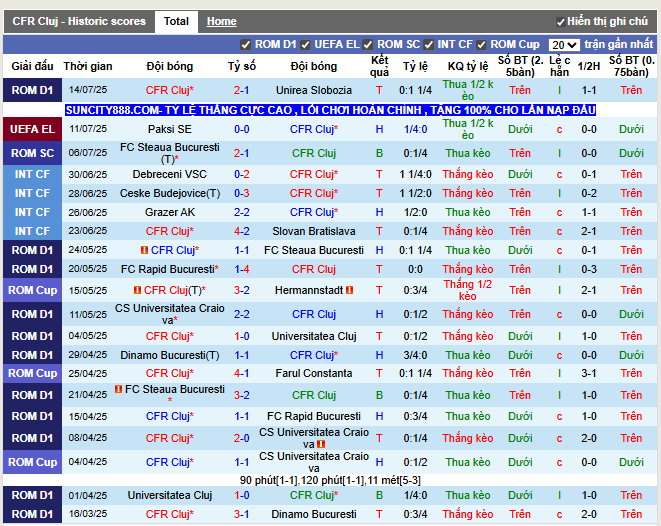Click the Thắng 1/2 kèo result cell

(468, 290)
